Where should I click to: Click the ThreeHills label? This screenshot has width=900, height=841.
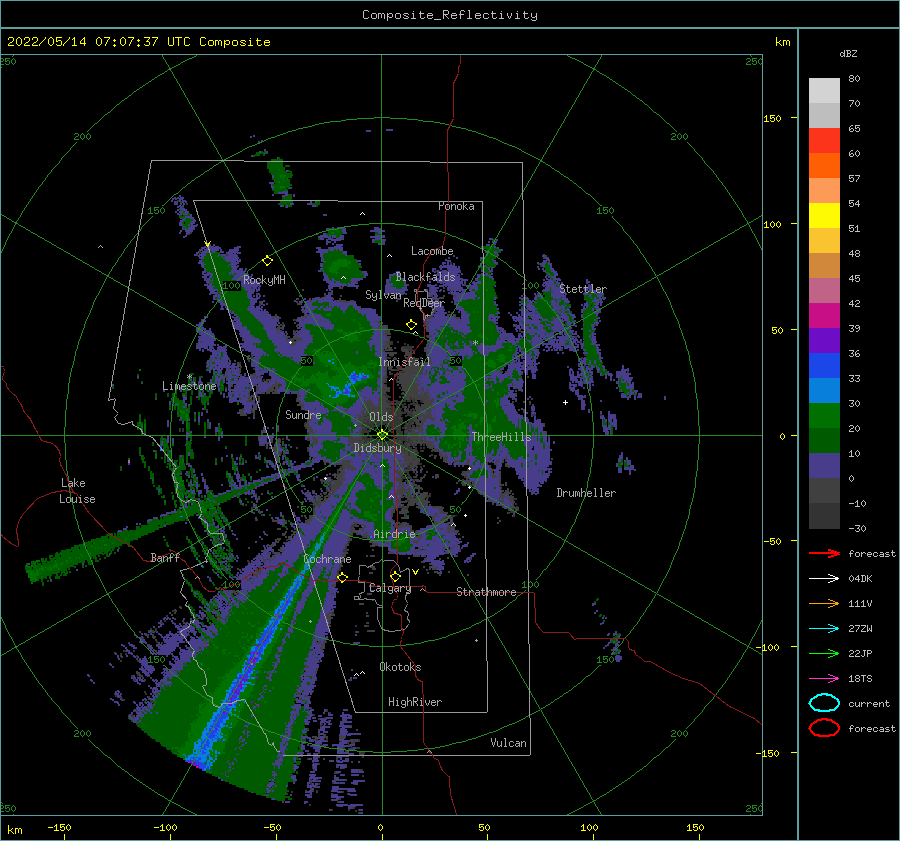pos(501,437)
